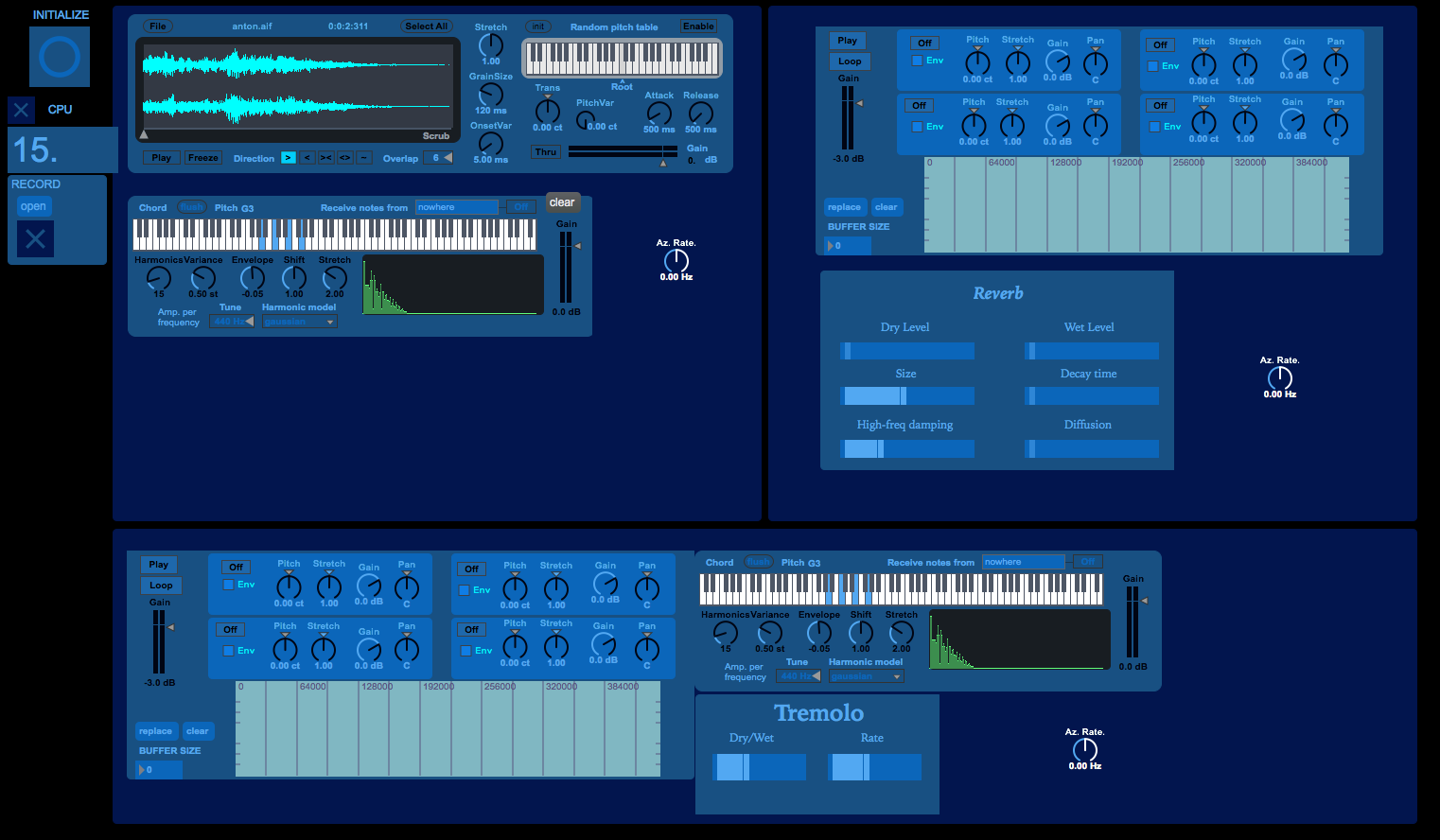Toggle Loop in the top-right sampler

coord(849,61)
